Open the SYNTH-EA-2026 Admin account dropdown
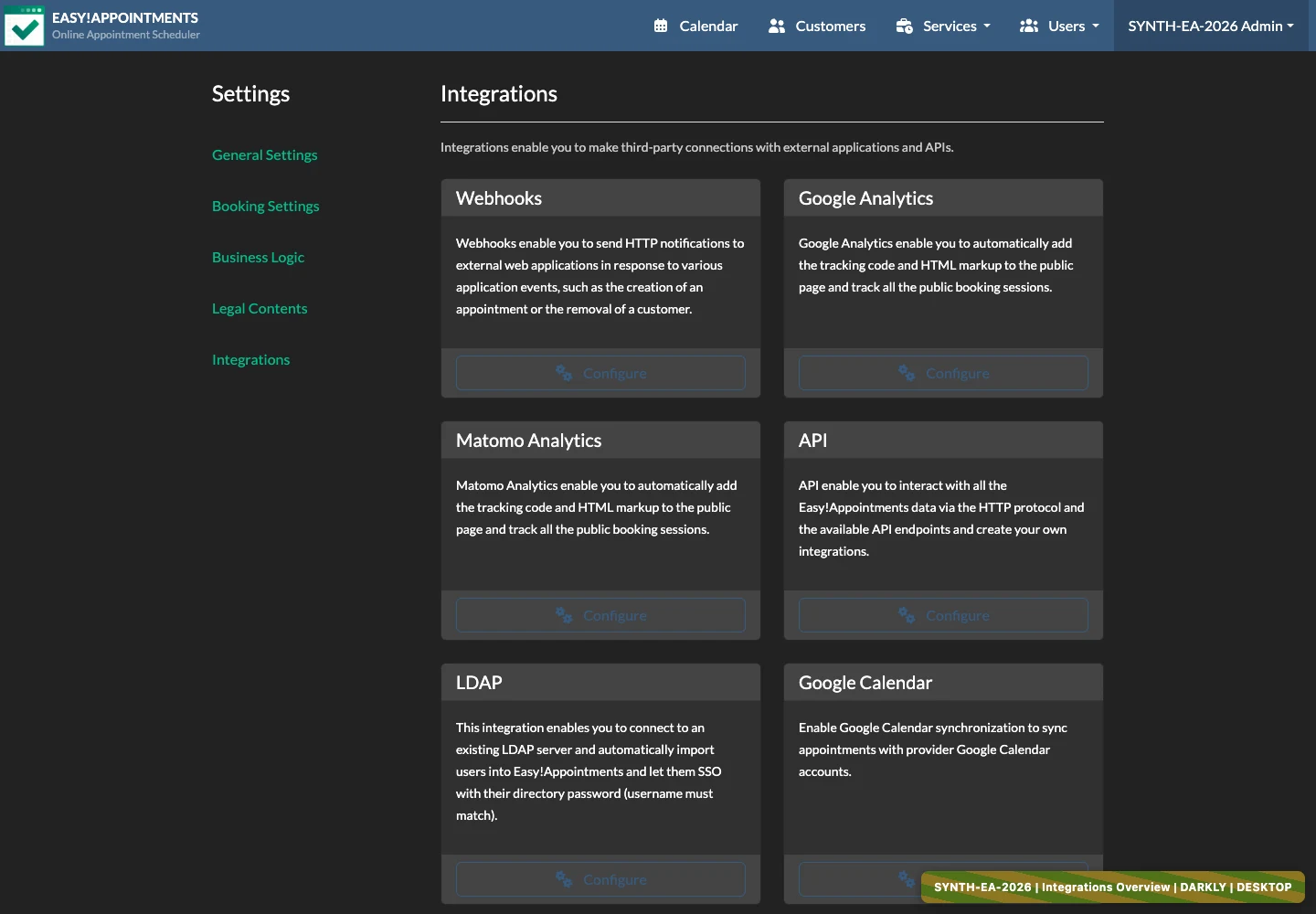This screenshot has width=1316, height=914. pos(1211,26)
